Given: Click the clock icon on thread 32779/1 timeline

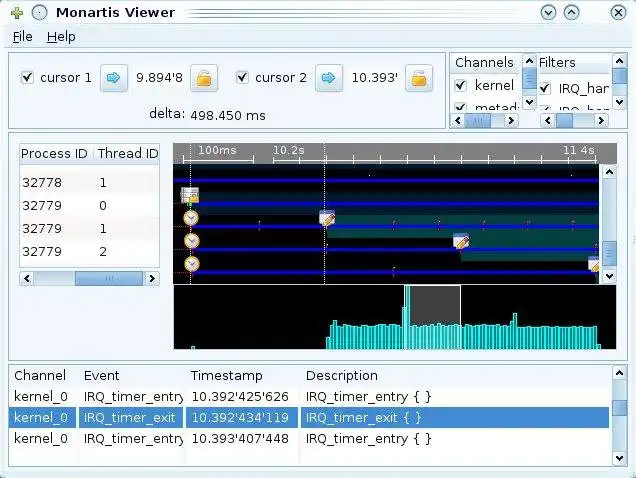Looking at the screenshot, I should (191, 241).
